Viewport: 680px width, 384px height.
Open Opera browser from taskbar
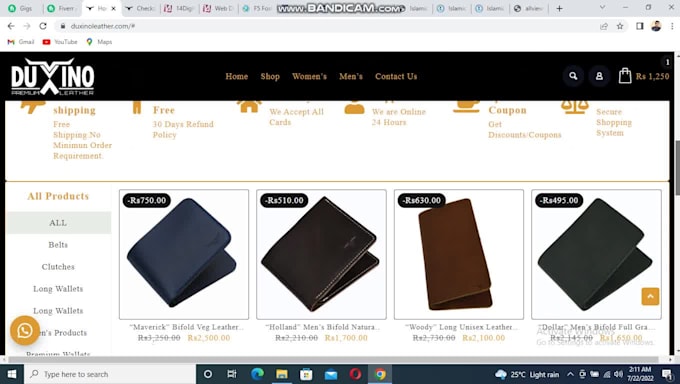click(355, 374)
